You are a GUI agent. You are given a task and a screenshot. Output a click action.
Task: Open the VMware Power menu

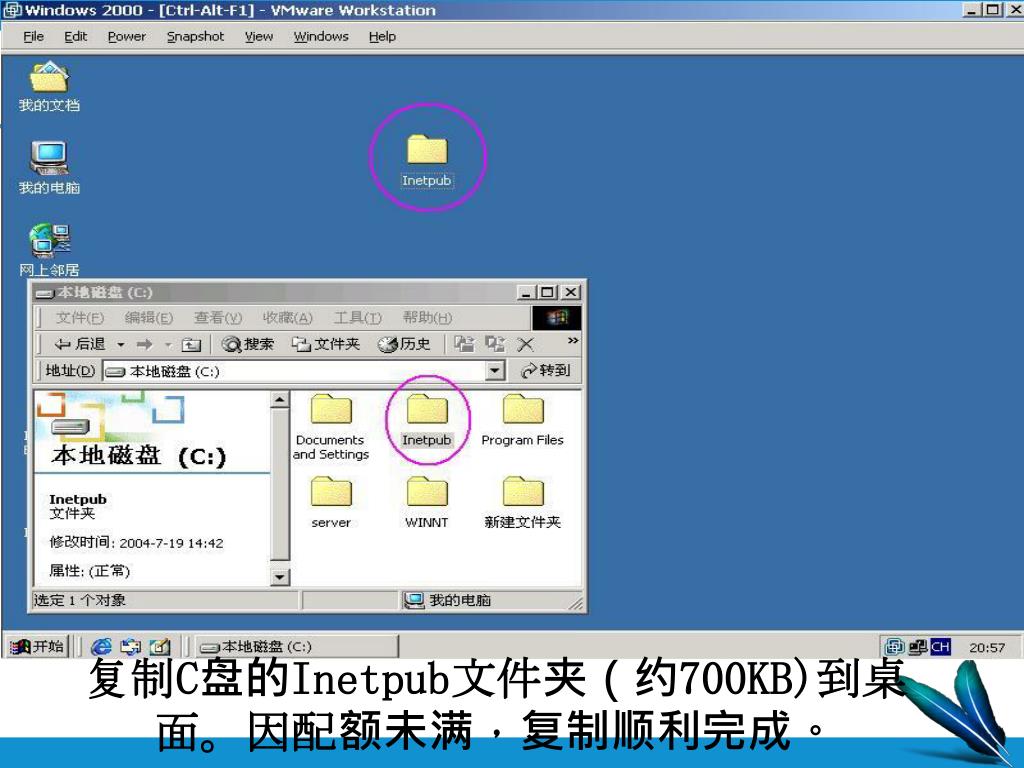pyautogui.click(x=127, y=37)
